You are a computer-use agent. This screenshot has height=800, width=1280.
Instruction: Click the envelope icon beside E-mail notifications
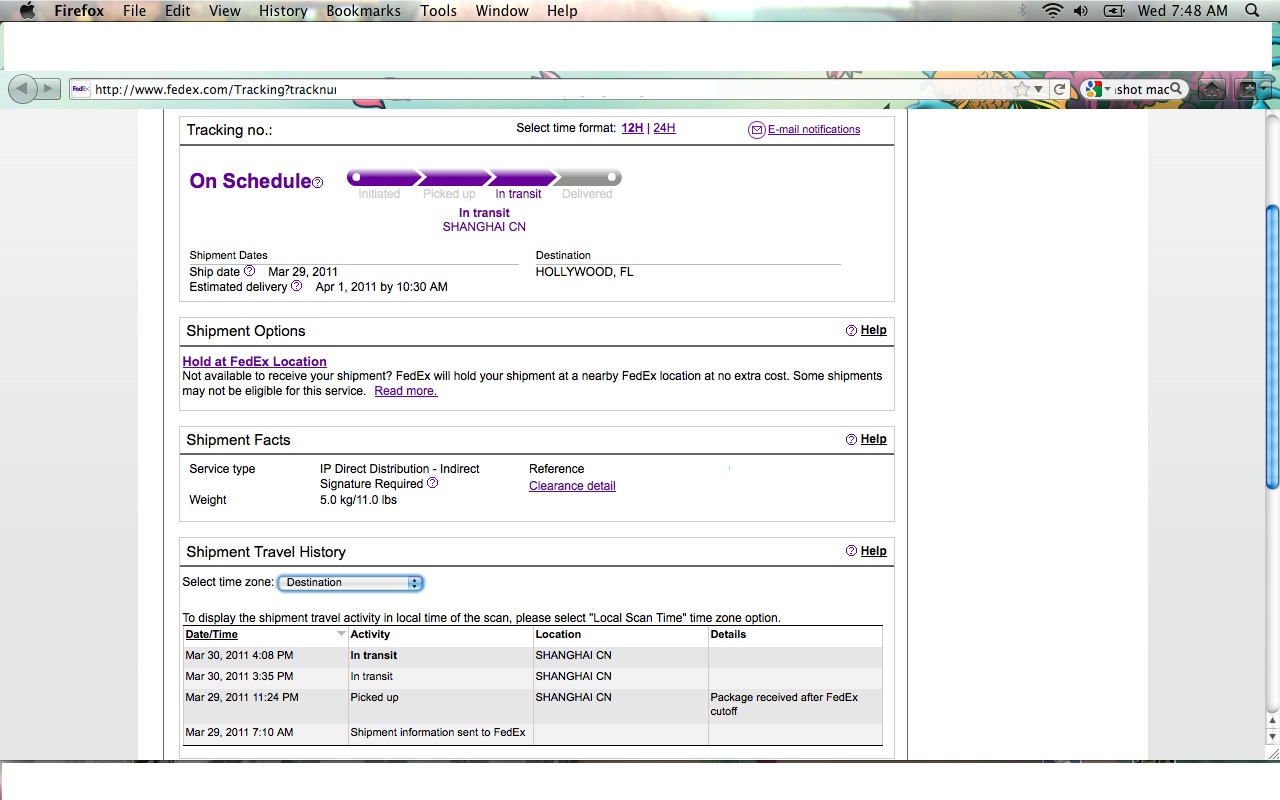coord(757,130)
